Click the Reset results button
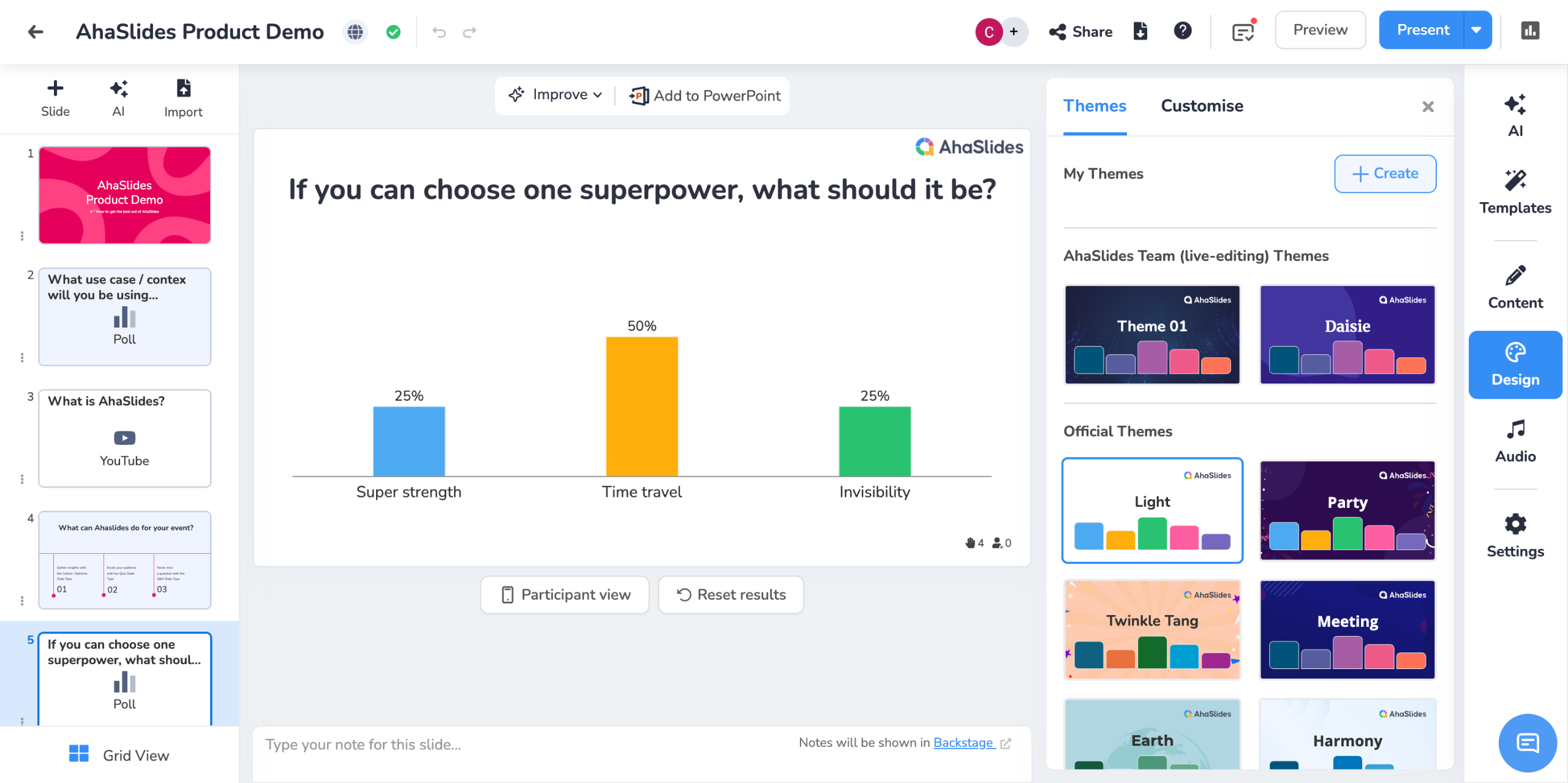 (731, 594)
